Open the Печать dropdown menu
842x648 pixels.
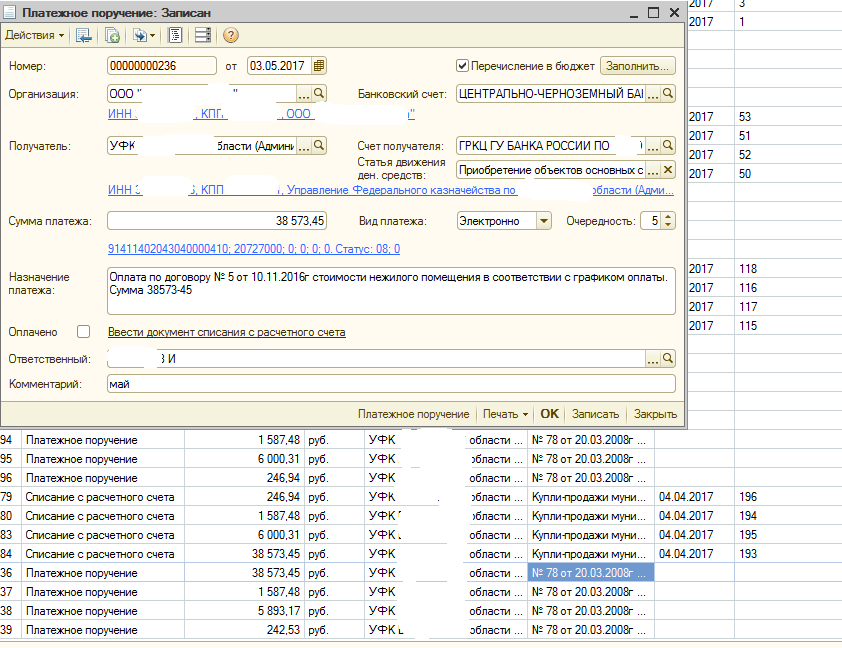click(x=504, y=414)
